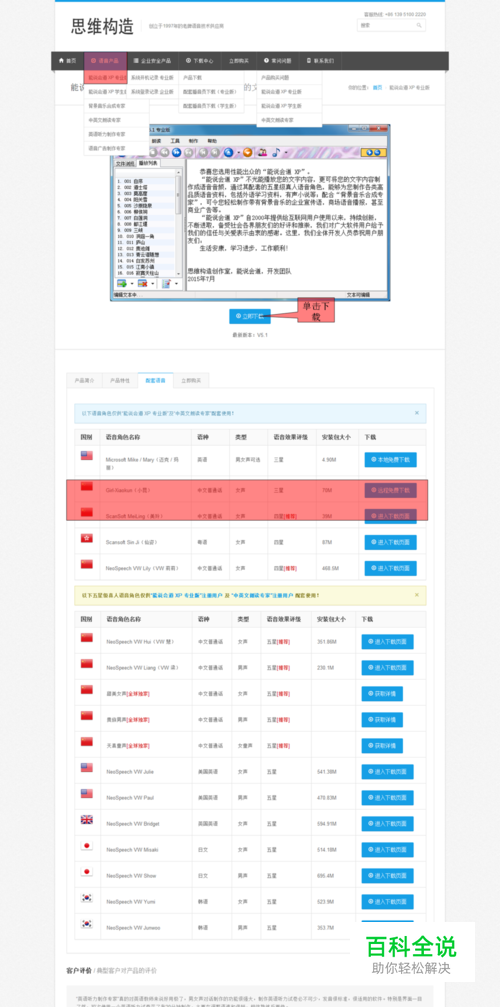The height and width of the screenshot is (1007, 500).
Task: Choose 中英文朗读专家 under 语音产品 dropdown
Action: (116, 120)
